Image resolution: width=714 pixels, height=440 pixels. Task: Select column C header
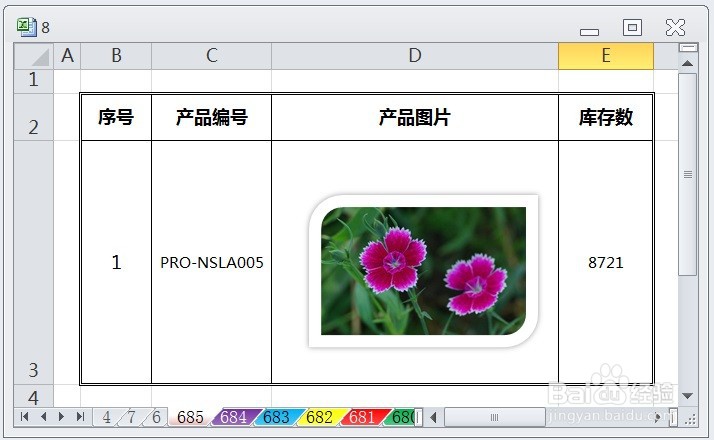[x=211, y=56]
